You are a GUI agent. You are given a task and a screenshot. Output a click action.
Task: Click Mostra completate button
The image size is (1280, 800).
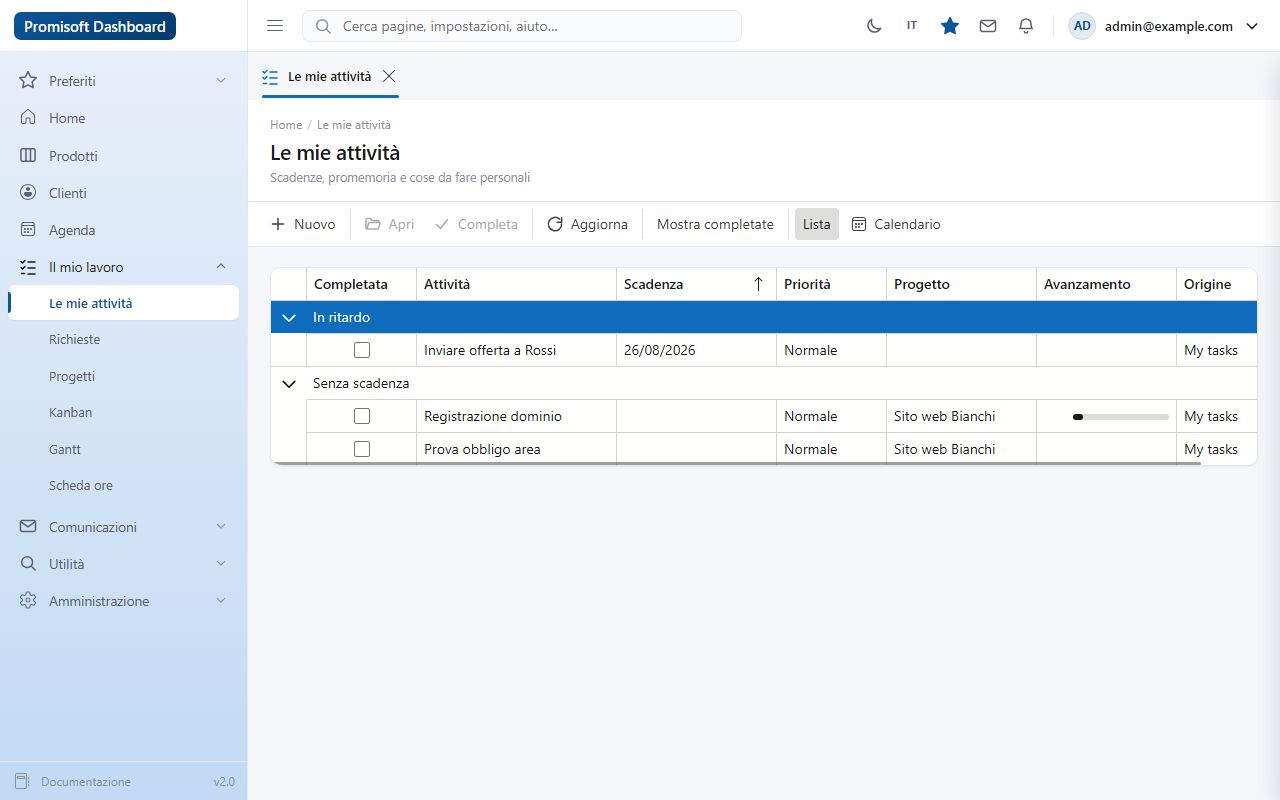point(715,224)
